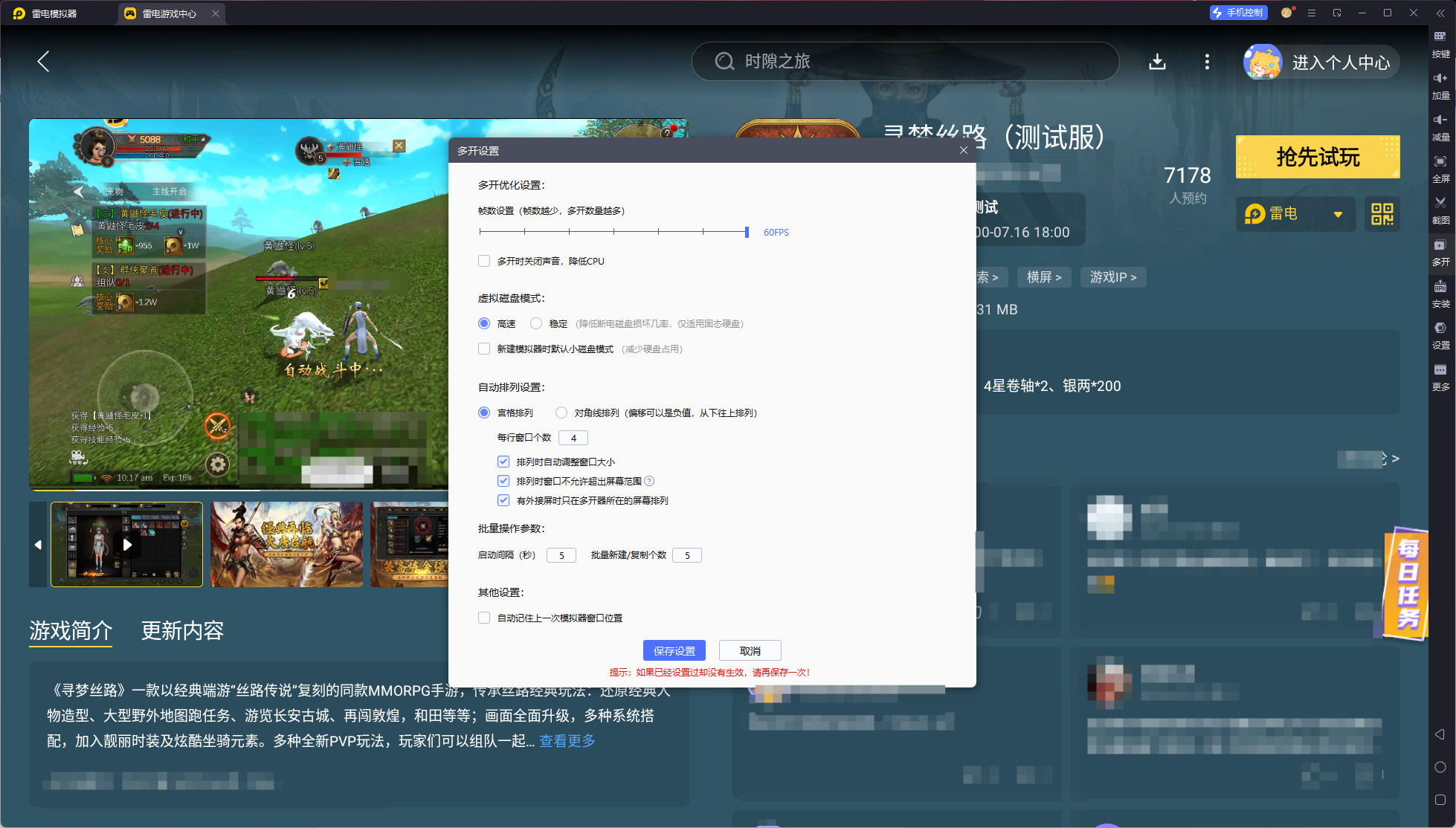Click the 安装 APK install sidebar icon
Screen dimensions: 1456x828
point(1440,294)
